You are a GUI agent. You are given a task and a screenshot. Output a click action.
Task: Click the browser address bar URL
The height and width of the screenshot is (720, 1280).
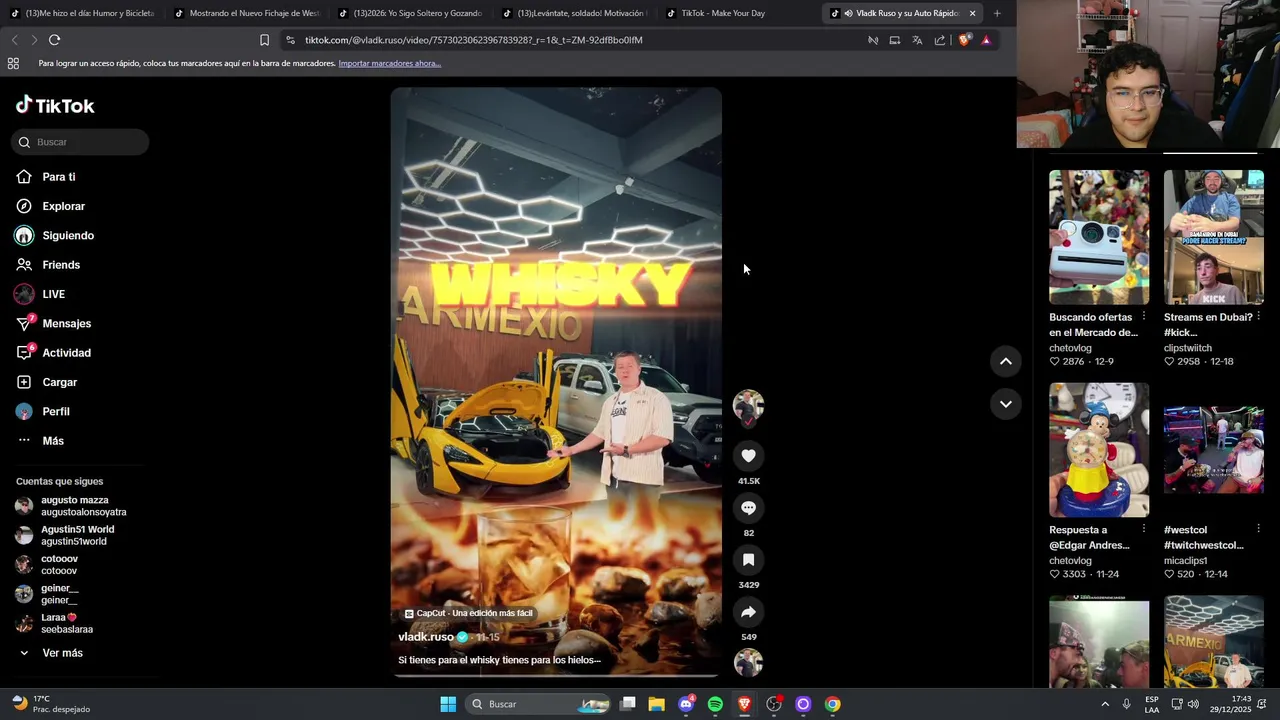coord(473,40)
